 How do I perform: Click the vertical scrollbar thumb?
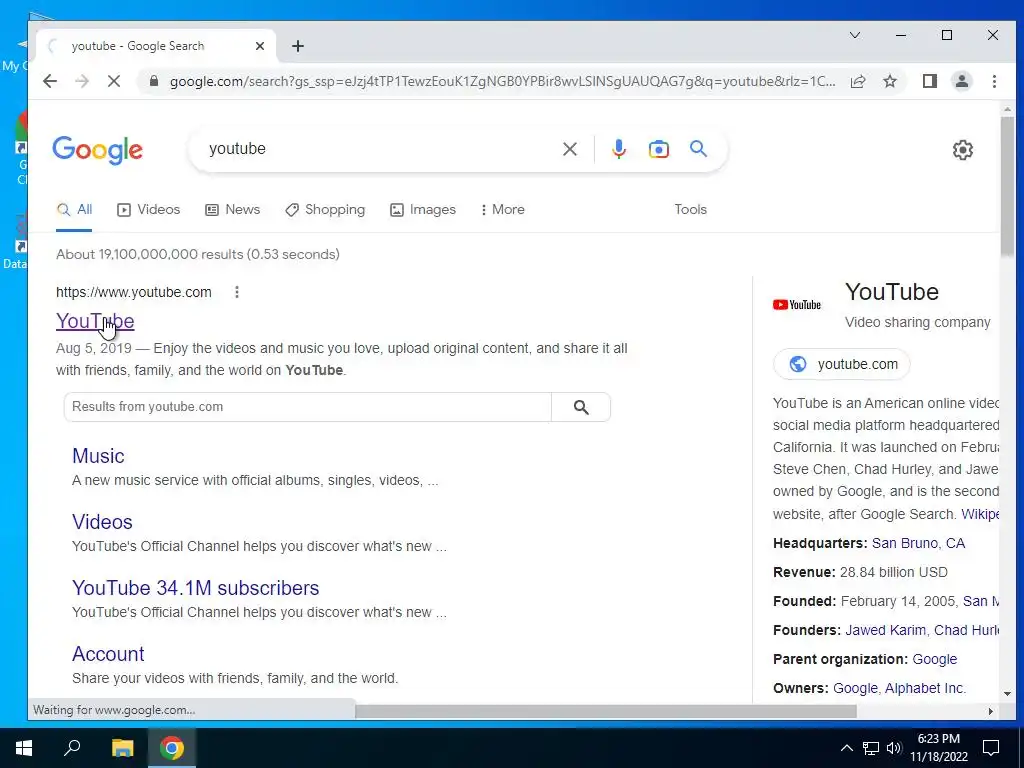(1006, 186)
